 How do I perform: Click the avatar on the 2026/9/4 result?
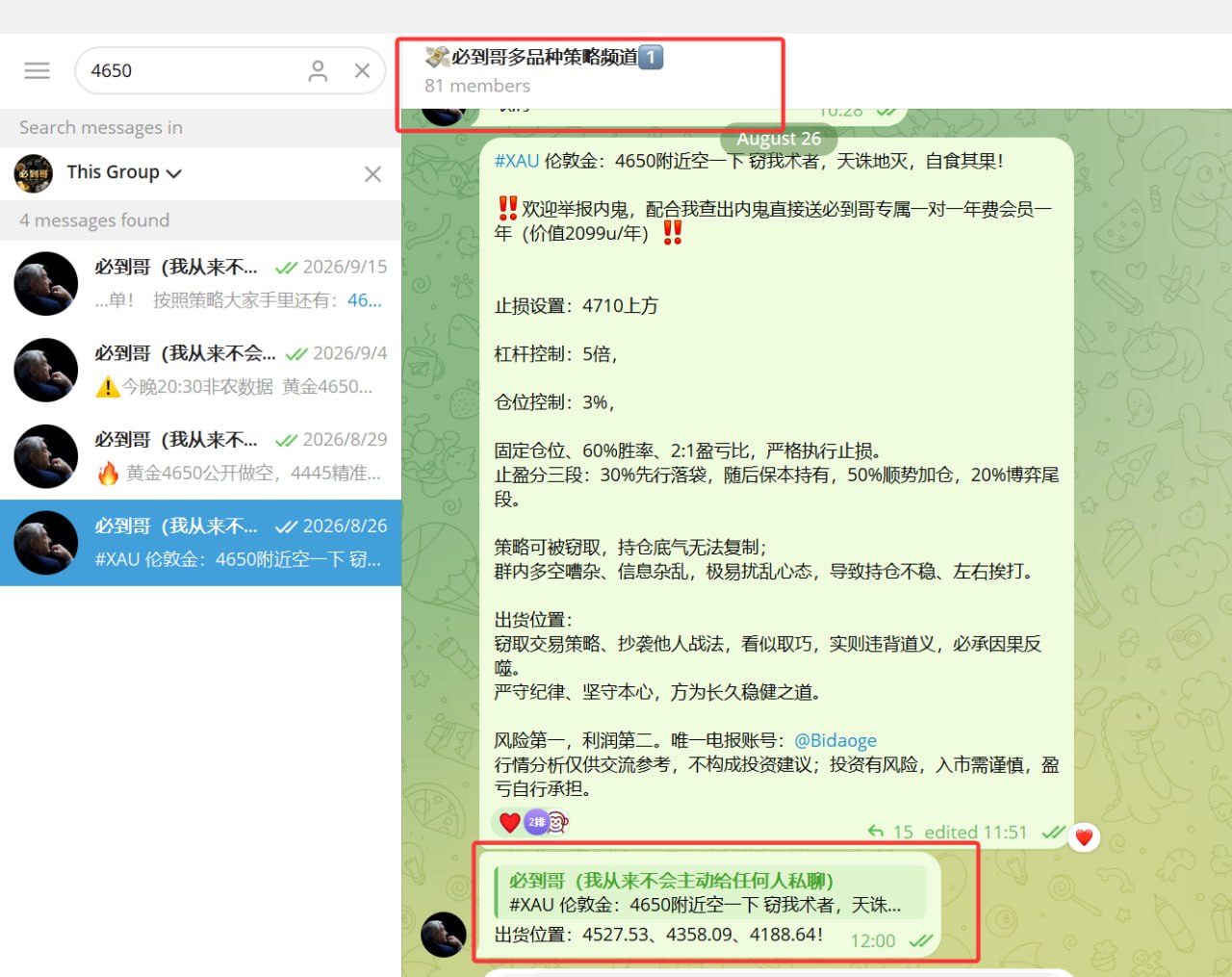coord(45,371)
